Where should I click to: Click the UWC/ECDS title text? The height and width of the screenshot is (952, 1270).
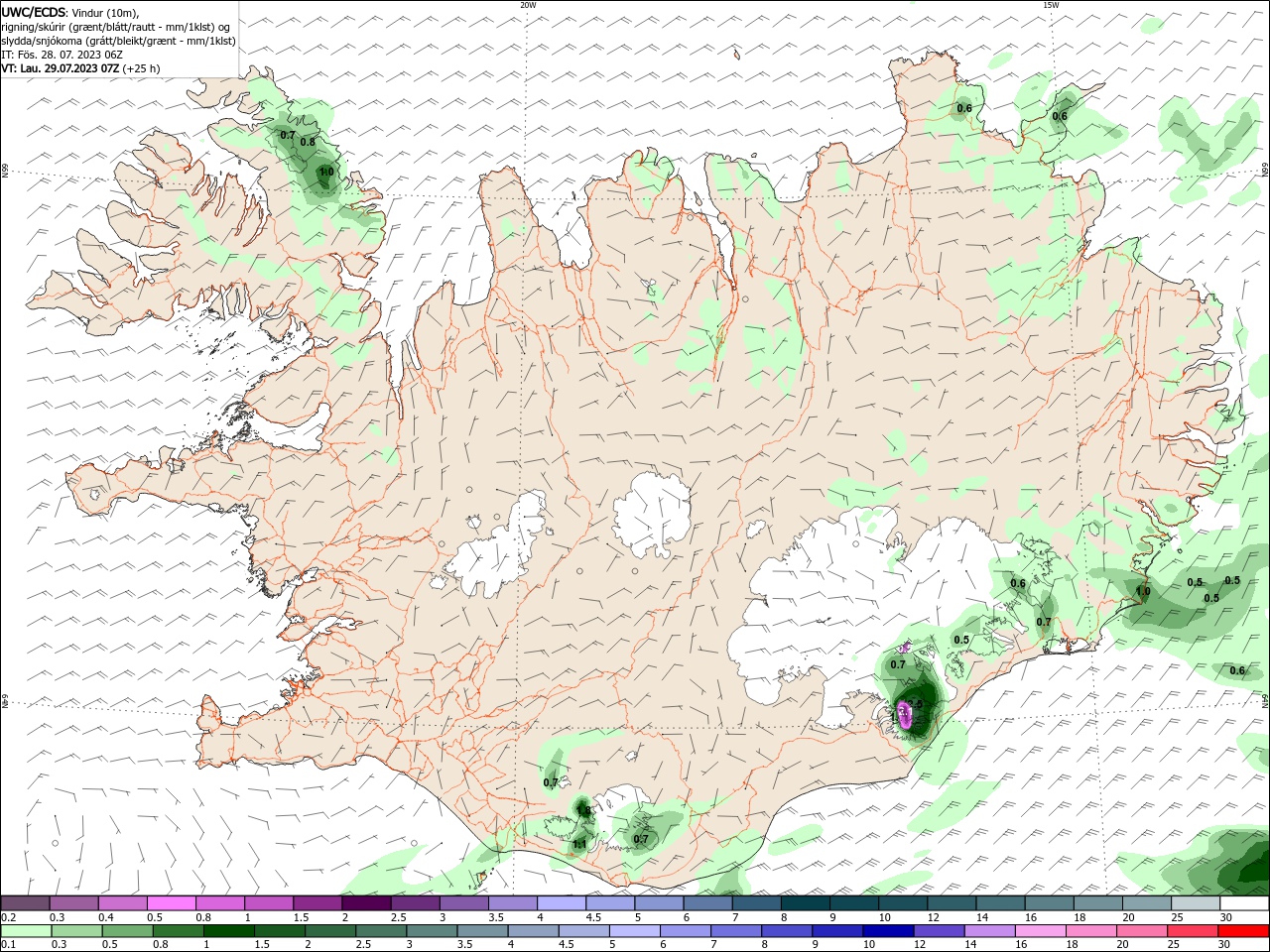(35, 12)
